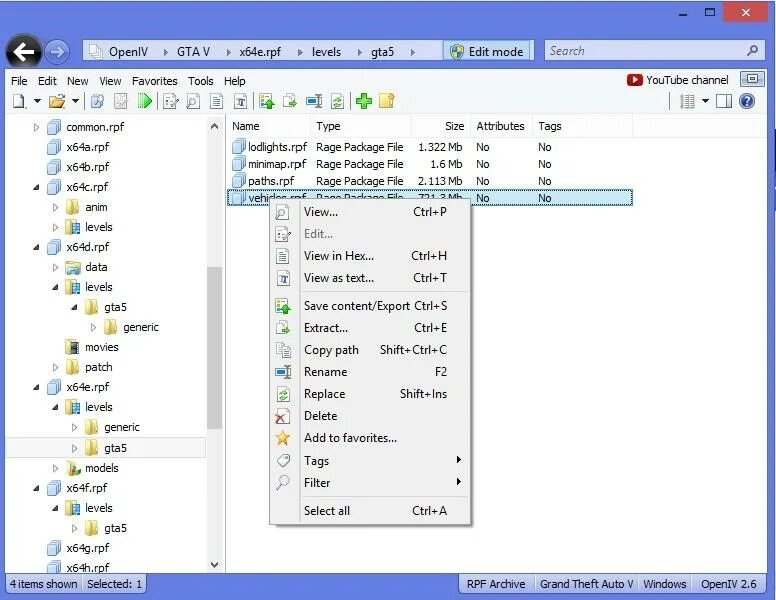Select x64g.rpf in the tree
Screen dimensions: 776x600
tap(88, 548)
